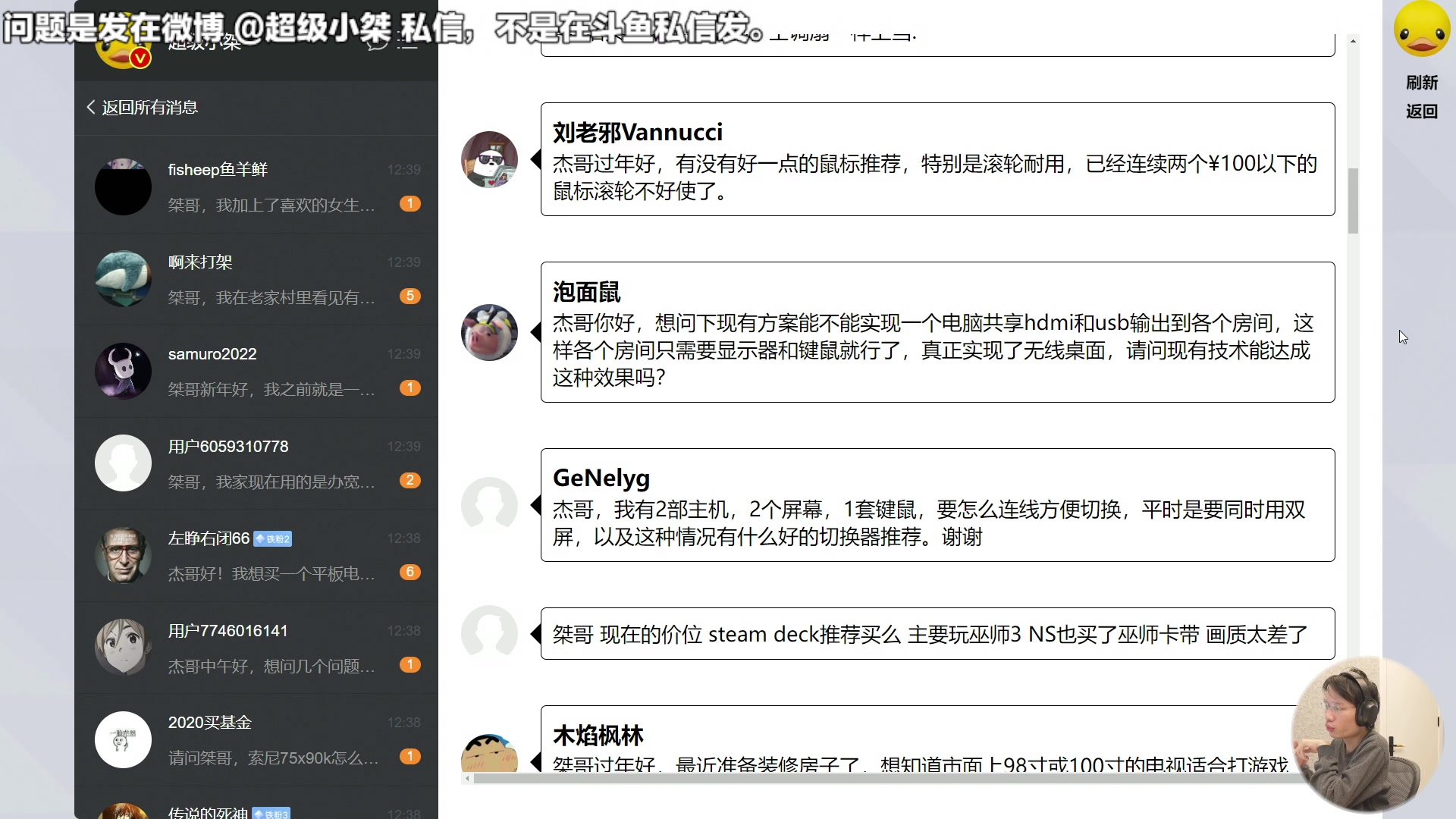Click unread badge 6 for 左睁右闭66
This screenshot has width=1456, height=819.
coord(410,572)
